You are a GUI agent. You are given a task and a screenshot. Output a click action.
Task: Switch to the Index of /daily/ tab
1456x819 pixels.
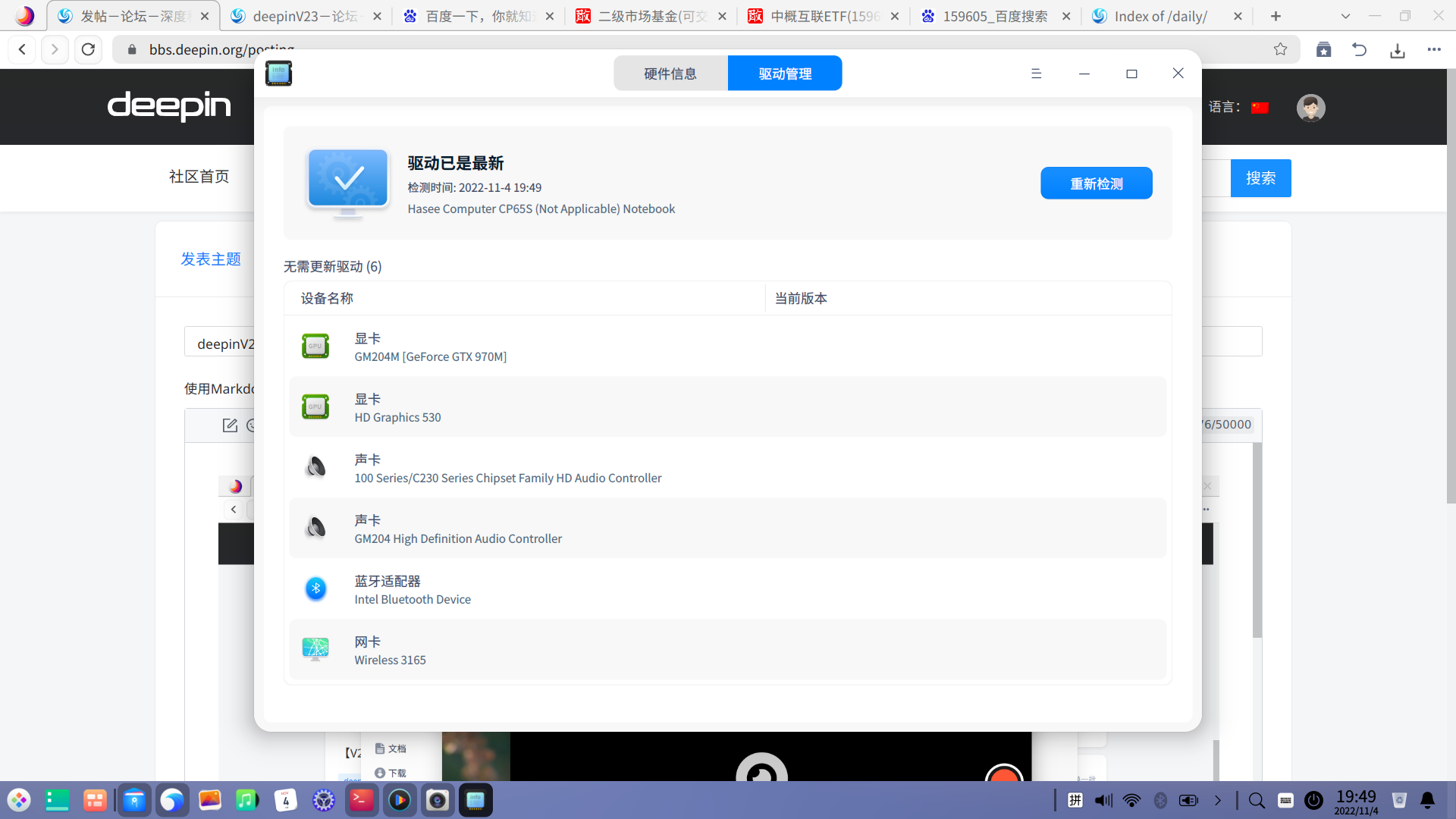pos(1160,16)
